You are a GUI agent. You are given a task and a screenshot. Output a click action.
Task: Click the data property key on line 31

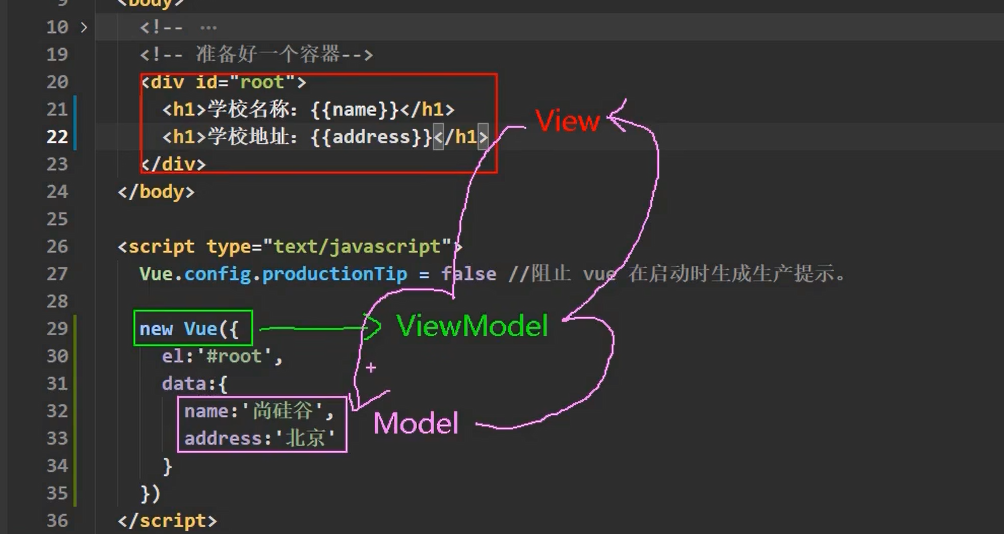[184, 384]
